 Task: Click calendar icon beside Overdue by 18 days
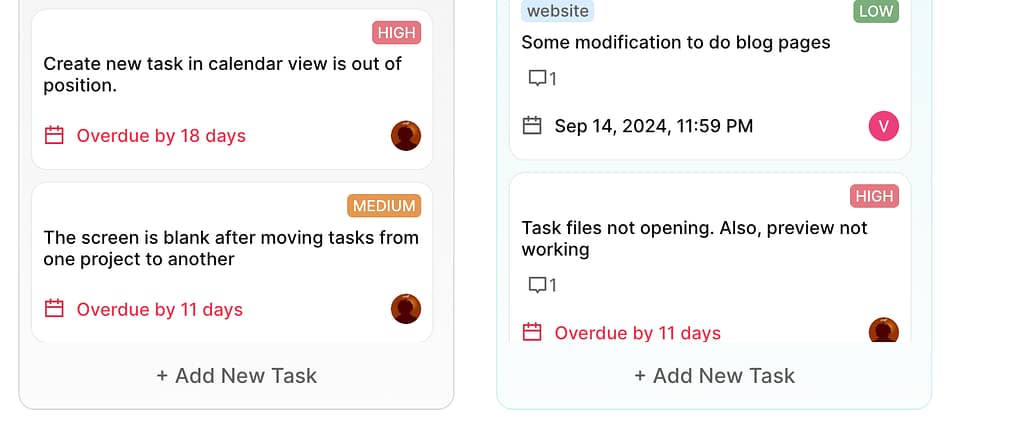55,135
